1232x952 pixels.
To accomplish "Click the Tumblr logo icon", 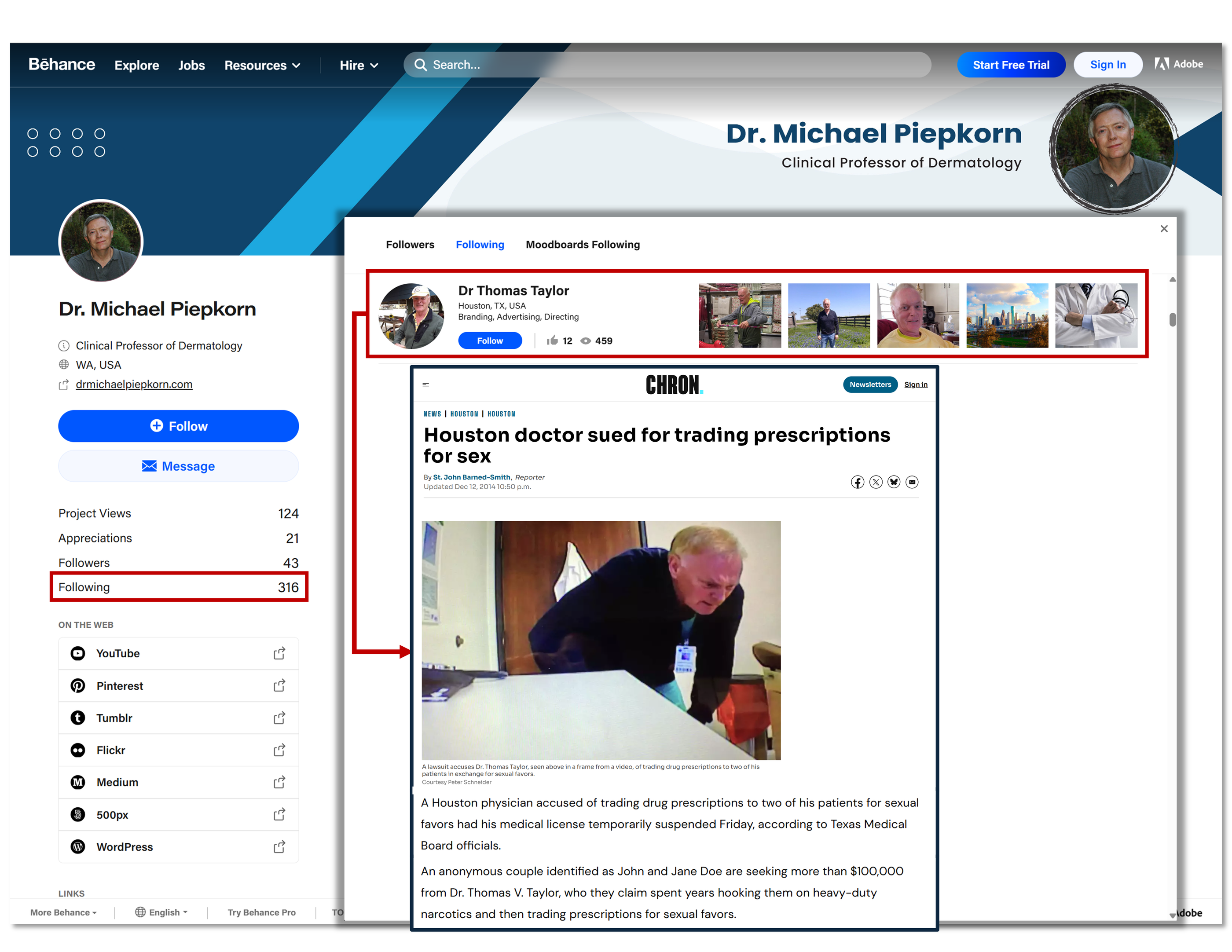I will (78, 718).
